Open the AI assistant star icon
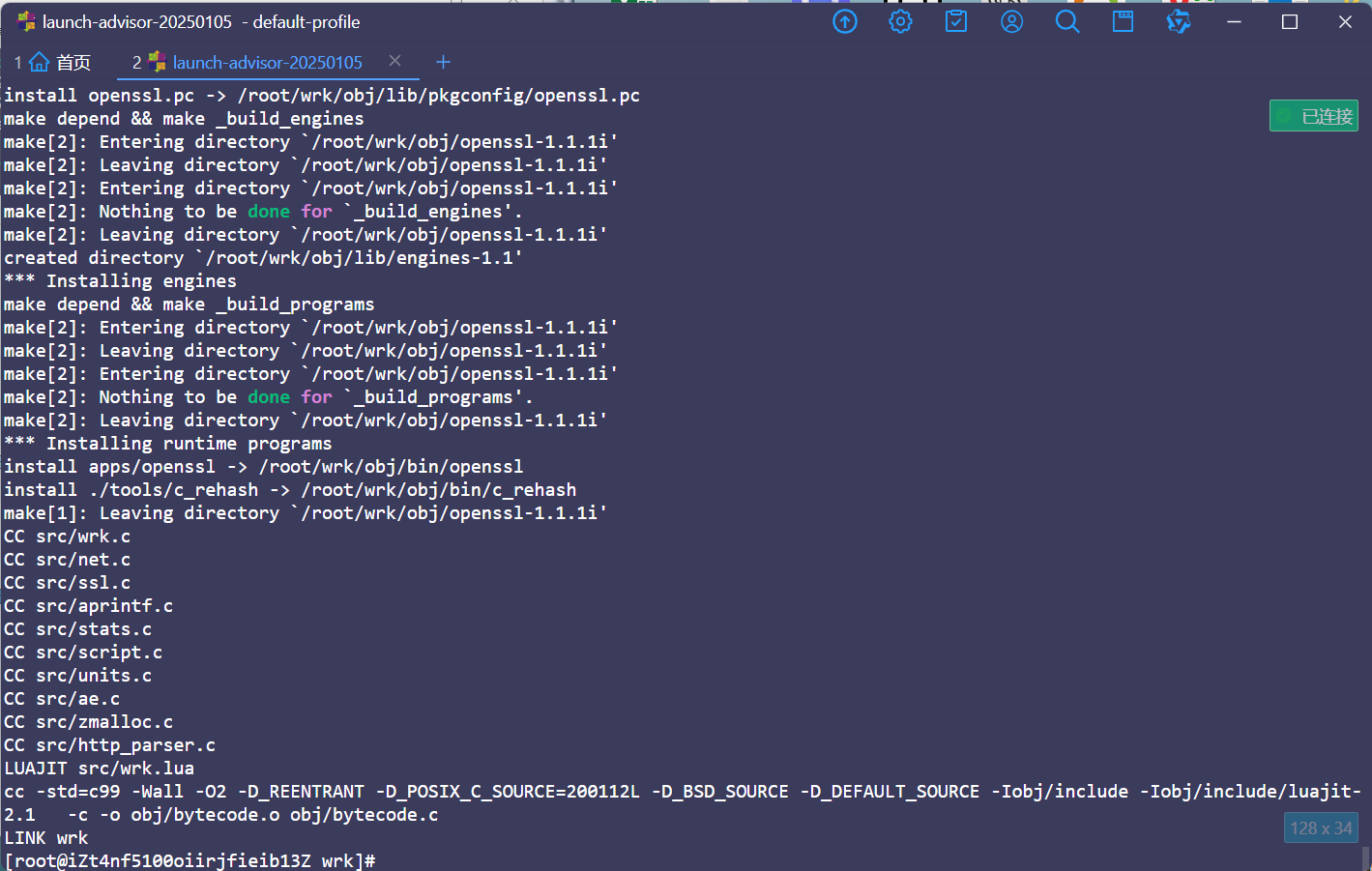 (x=1179, y=21)
